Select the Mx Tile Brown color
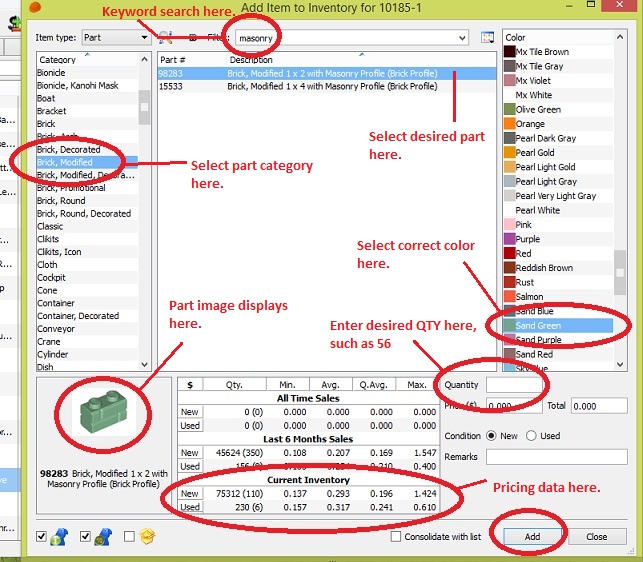 pos(558,52)
